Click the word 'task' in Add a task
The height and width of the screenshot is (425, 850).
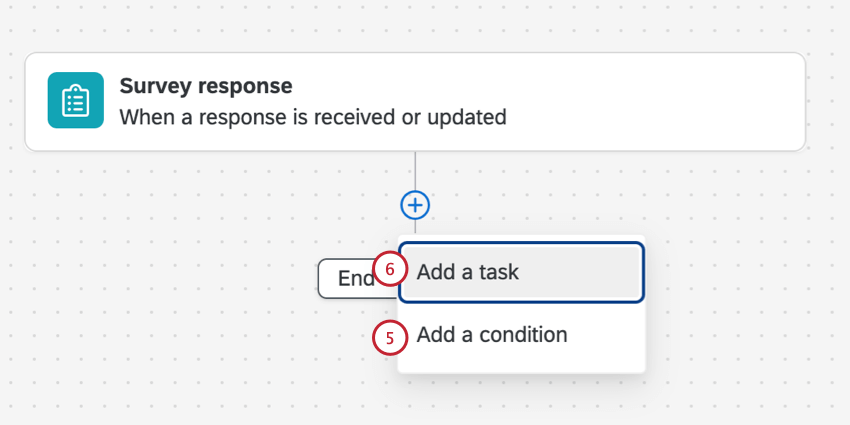498,272
